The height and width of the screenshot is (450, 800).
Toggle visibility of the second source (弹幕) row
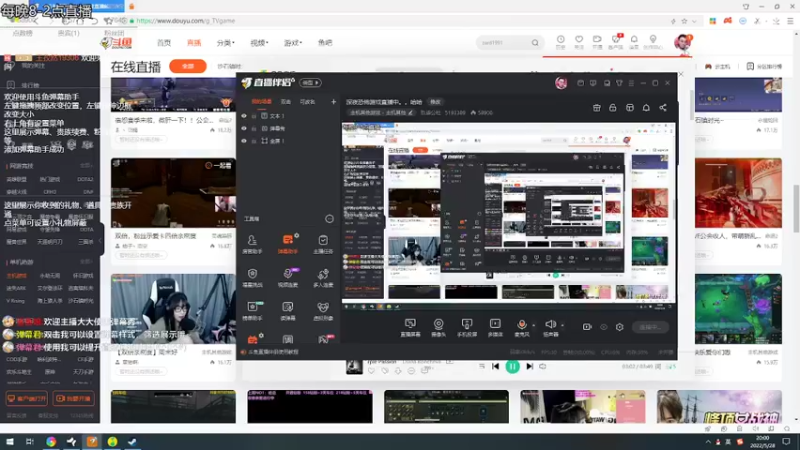[x=244, y=129]
